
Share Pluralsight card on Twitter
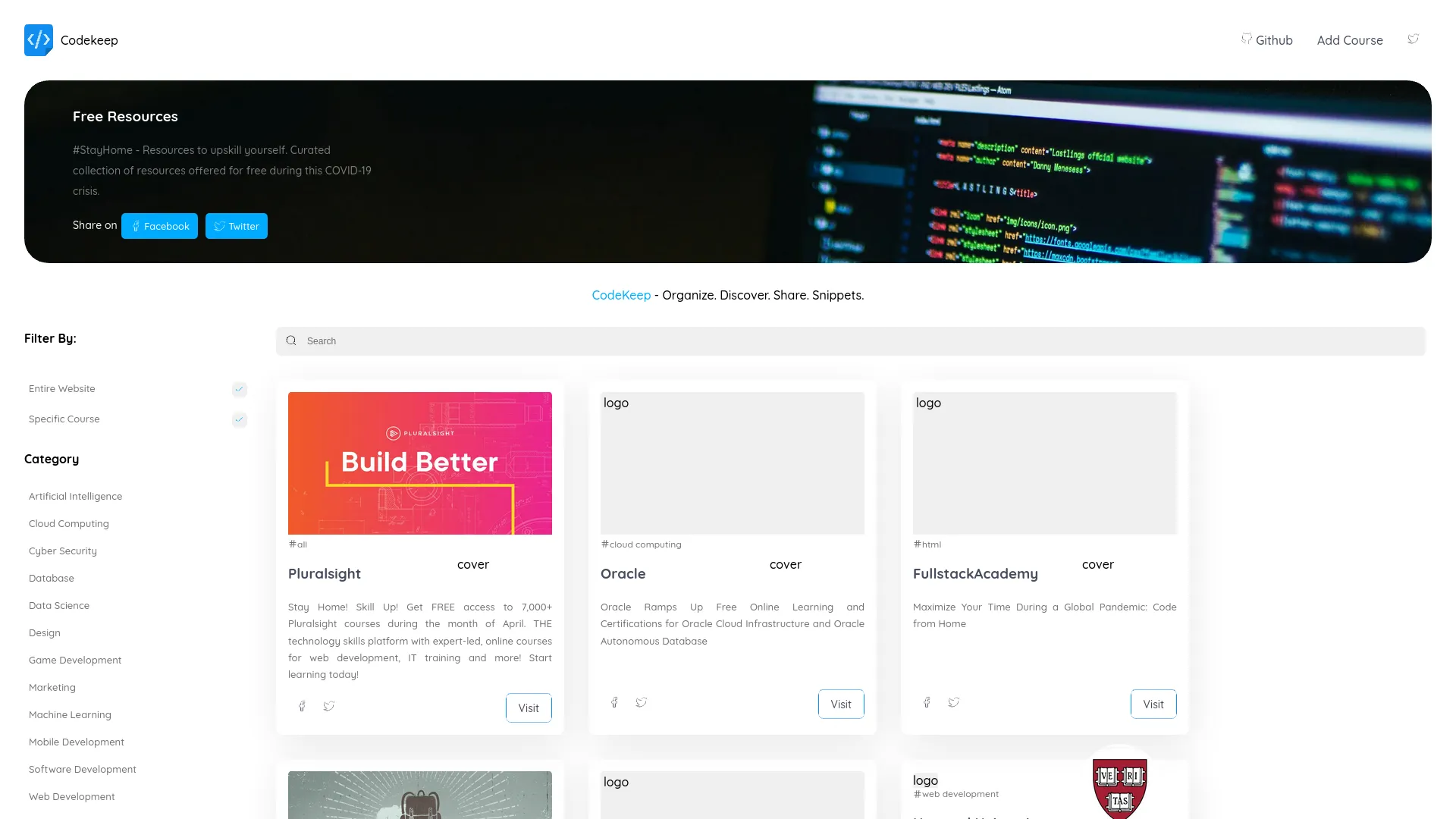tap(329, 706)
